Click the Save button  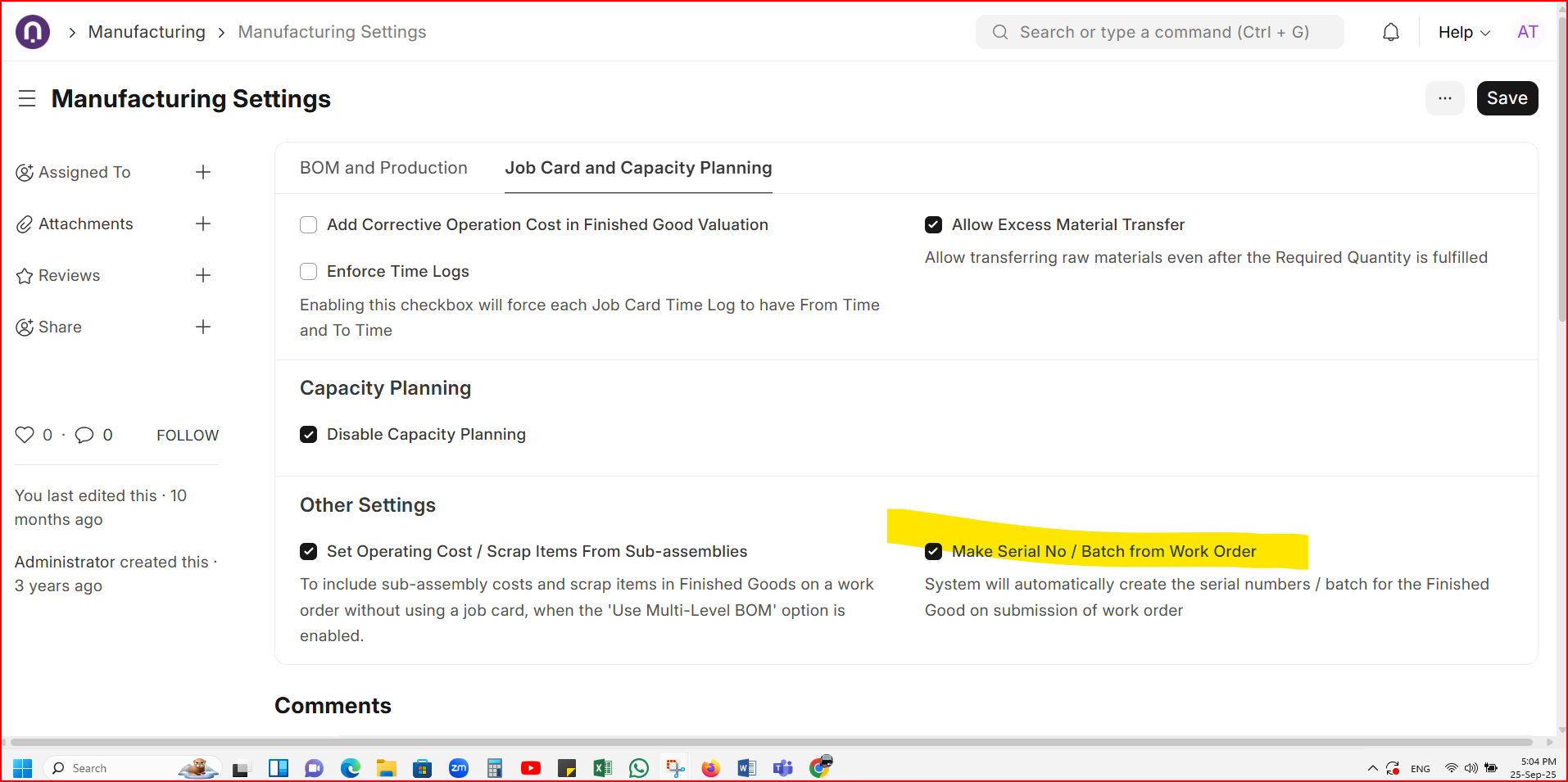(x=1507, y=98)
